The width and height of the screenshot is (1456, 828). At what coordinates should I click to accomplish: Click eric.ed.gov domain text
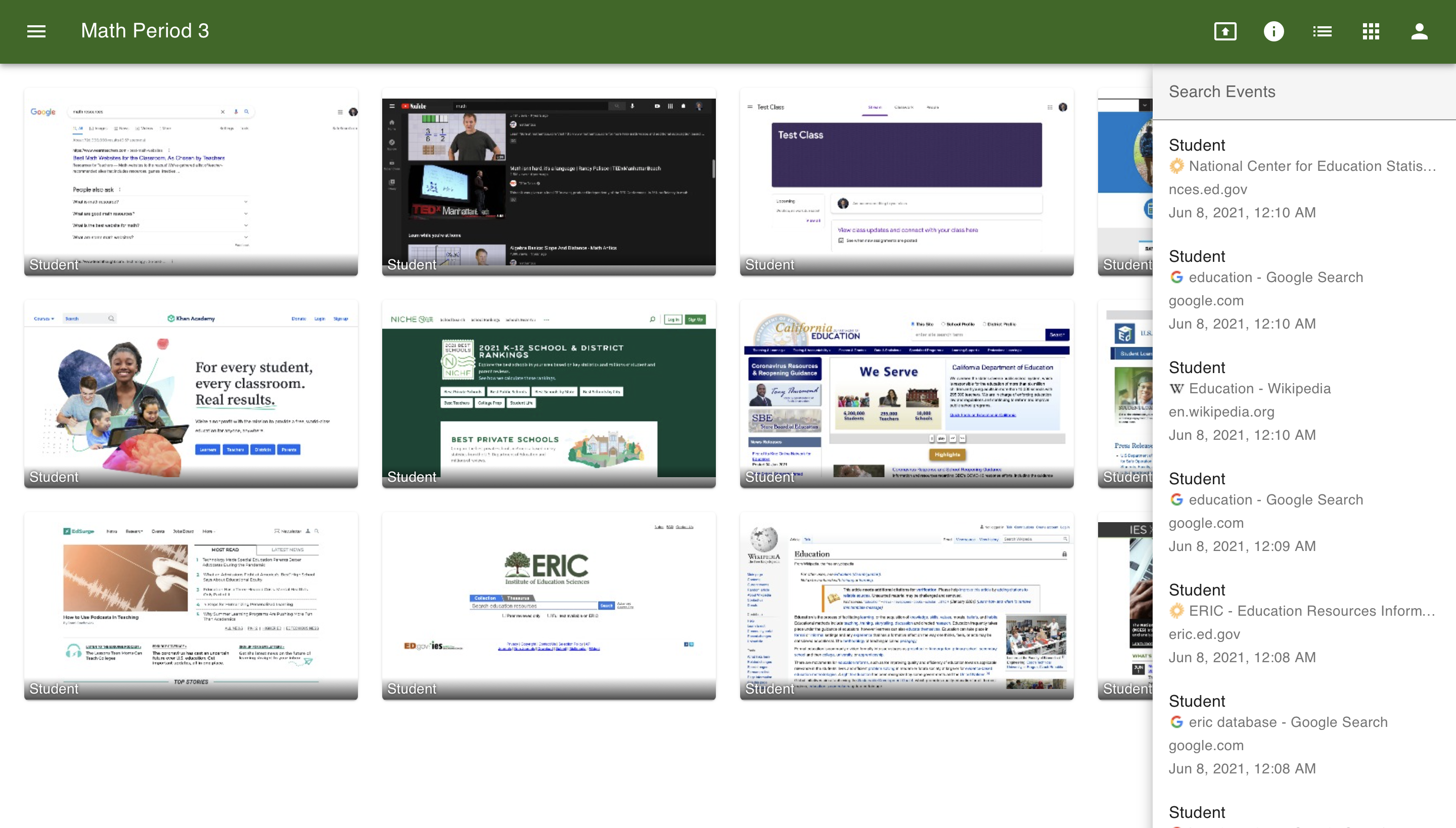click(1204, 634)
